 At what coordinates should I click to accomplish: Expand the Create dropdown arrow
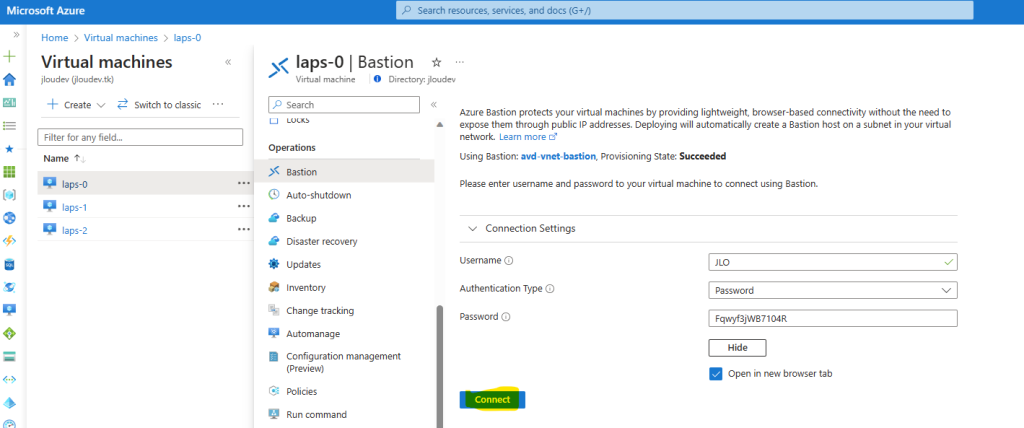point(101,105)
